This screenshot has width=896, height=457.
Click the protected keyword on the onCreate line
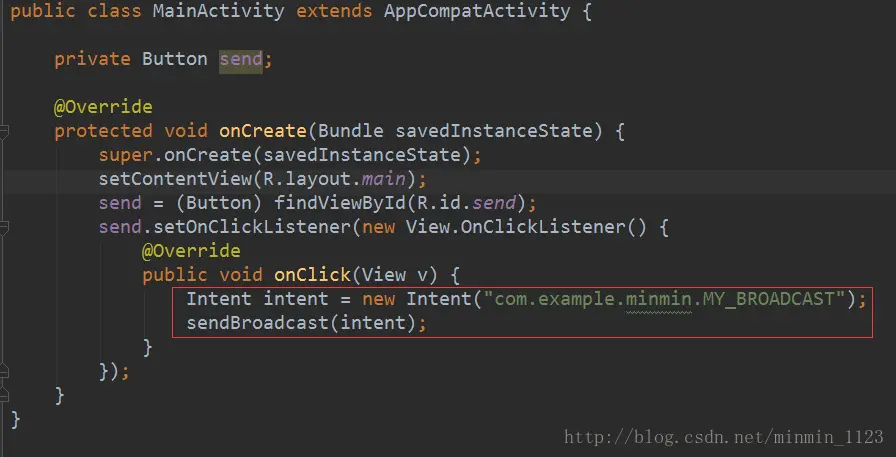click(103, 131)
